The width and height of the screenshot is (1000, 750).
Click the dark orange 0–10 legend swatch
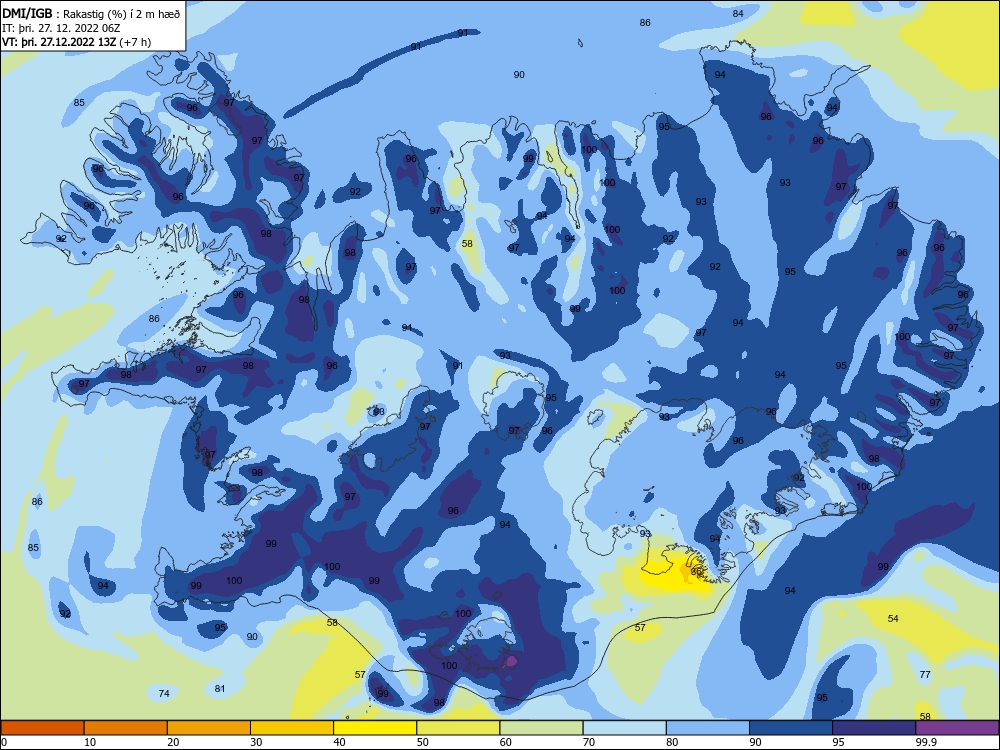[x=42, y=728]
